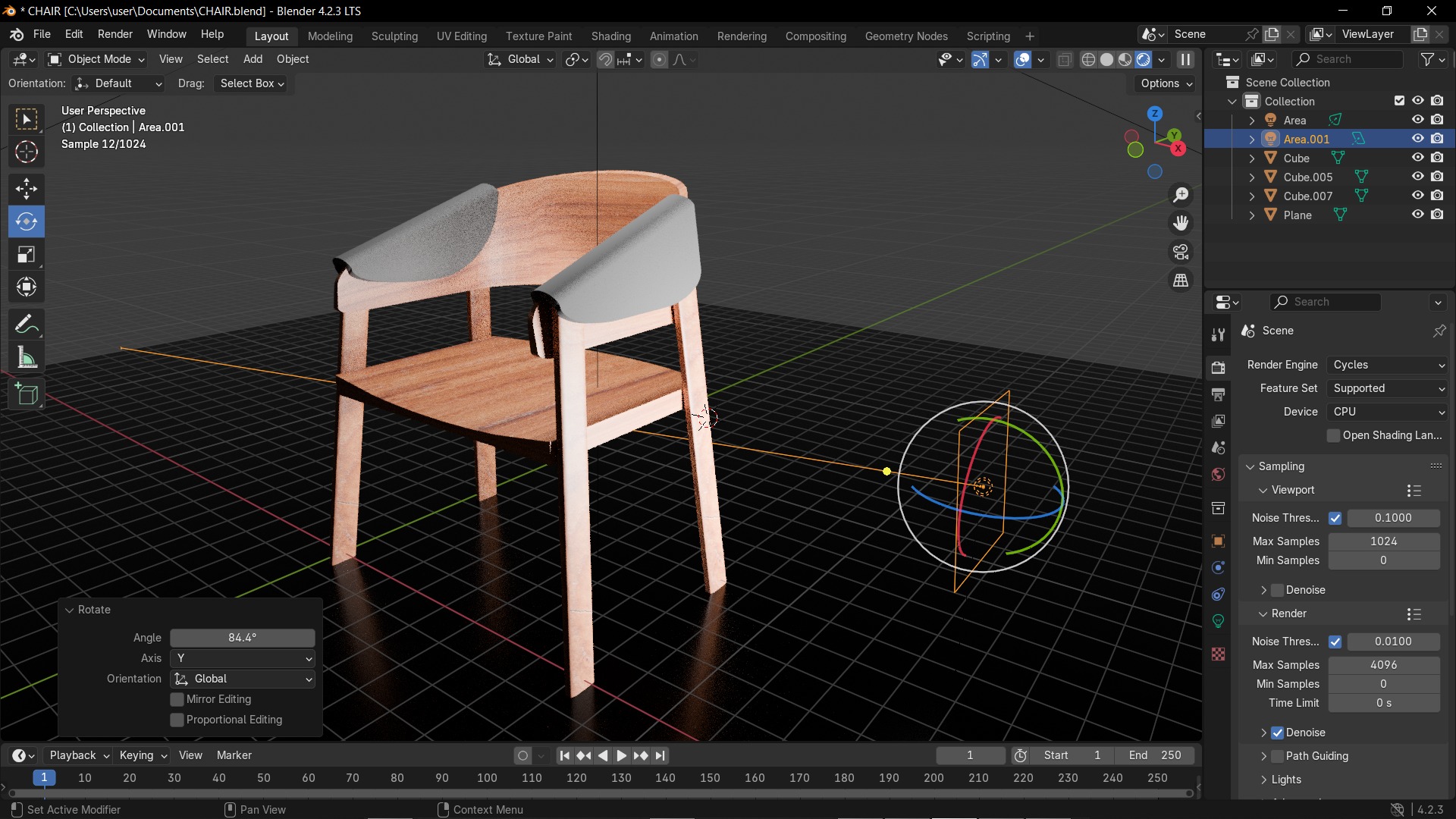1456x819 pixels.
Task: Select the Cursor tool
Action: pos(27,152)
